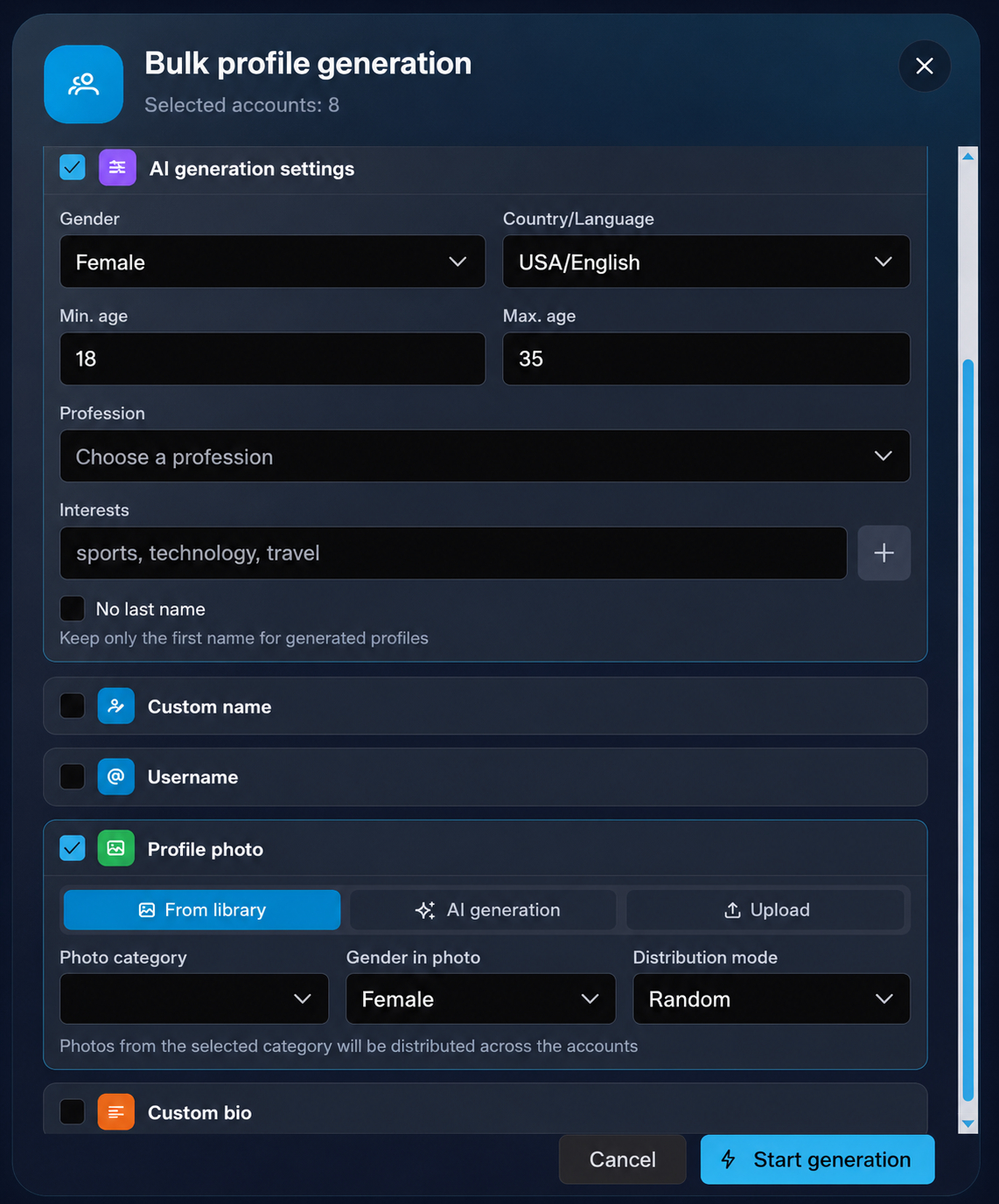Click the scrollbar down arrow
Viewport: 999px width, 1204px height.
(x=968, y=1124)
